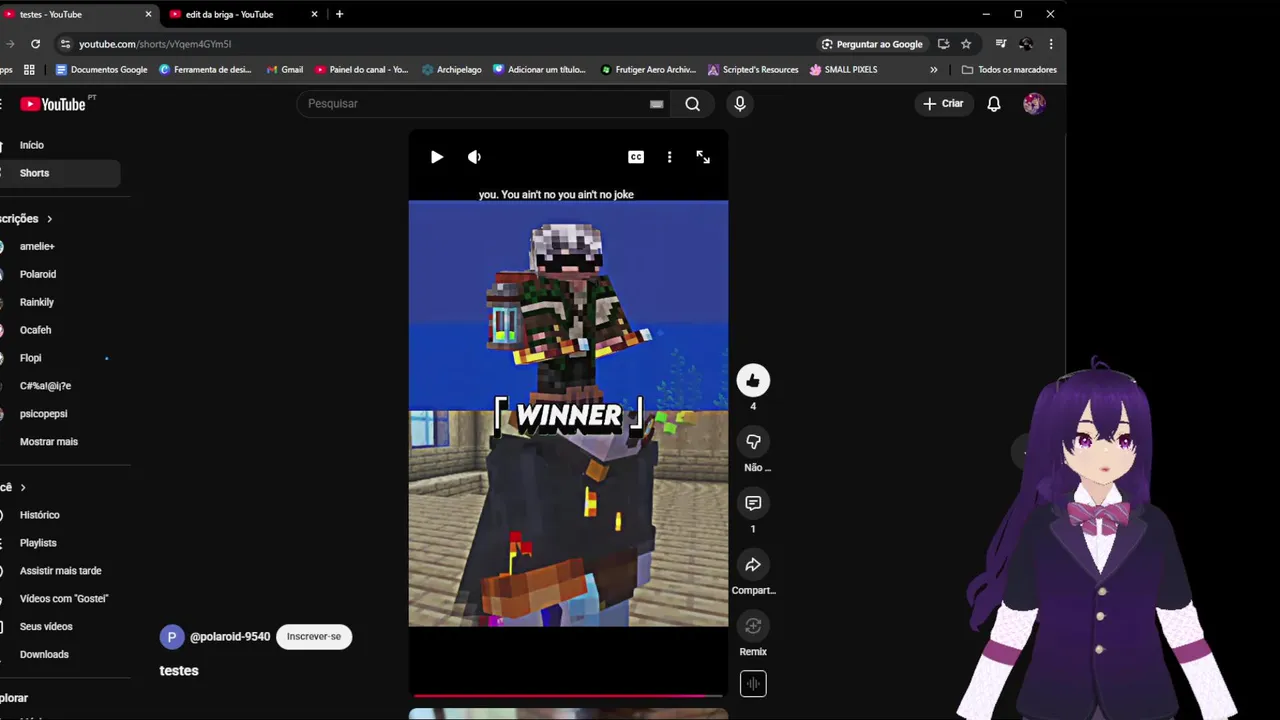Image resolution: width=1280 pixels, height=720 pixels.
Task: Remix this short
Action: (x=753, y=626)
